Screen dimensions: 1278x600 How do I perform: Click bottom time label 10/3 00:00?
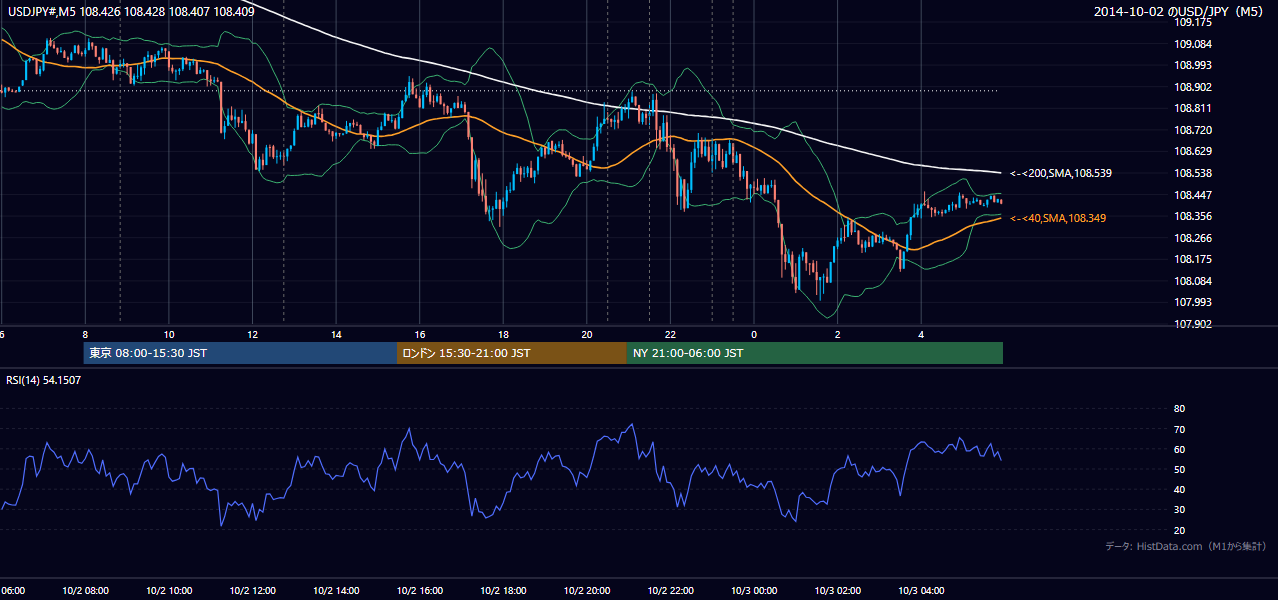pyautogui.click(x=754, y=591)
